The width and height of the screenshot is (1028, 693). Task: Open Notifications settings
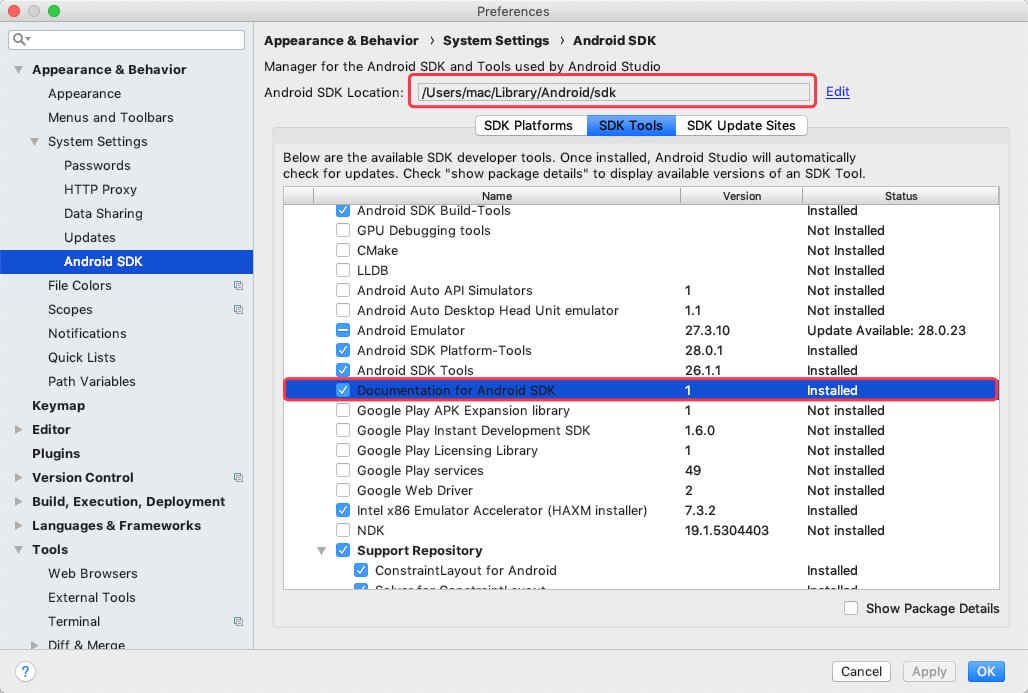coord(87,334)
